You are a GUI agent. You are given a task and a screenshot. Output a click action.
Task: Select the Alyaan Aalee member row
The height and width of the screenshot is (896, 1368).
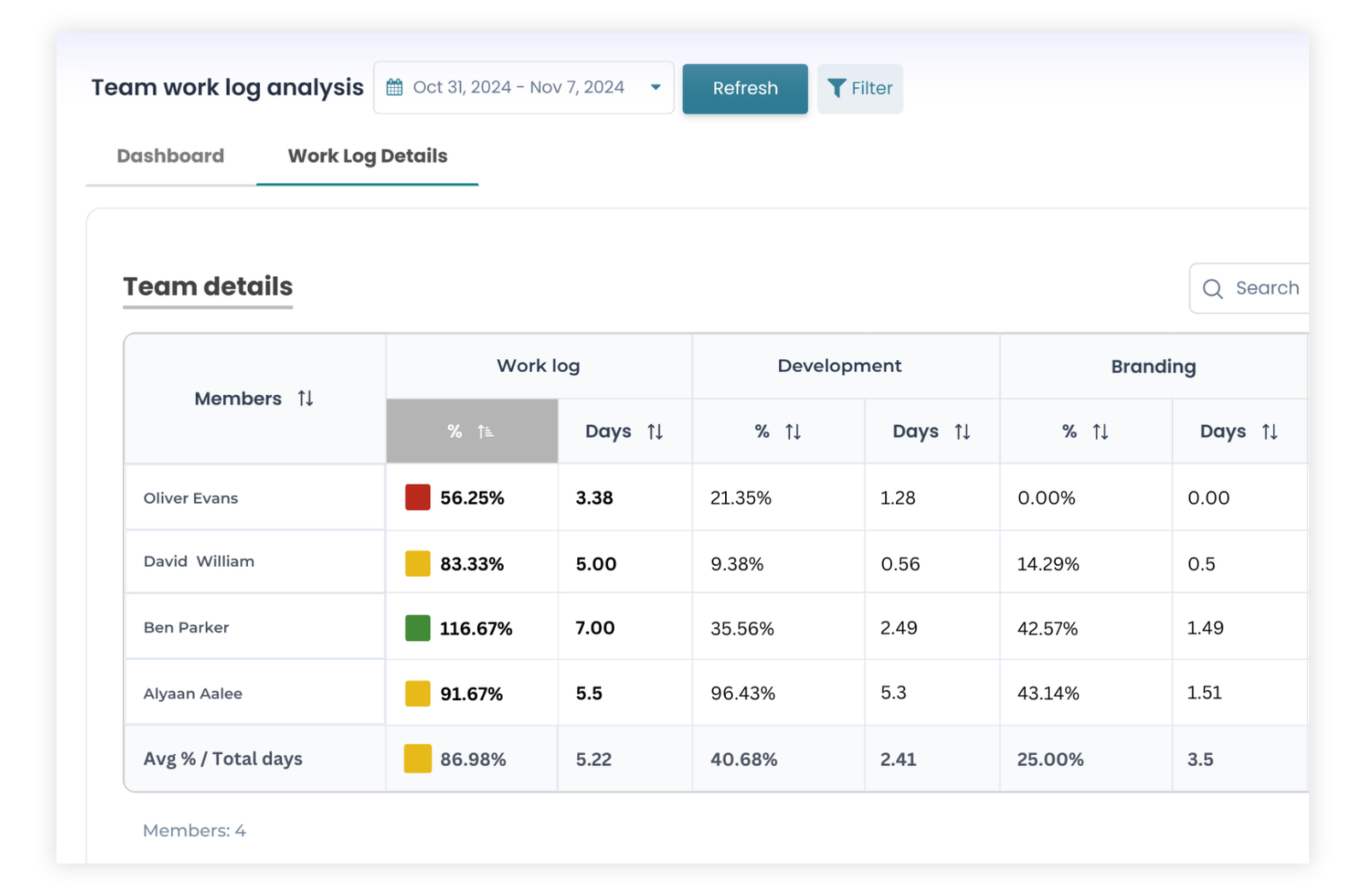[x=193, y=693]
